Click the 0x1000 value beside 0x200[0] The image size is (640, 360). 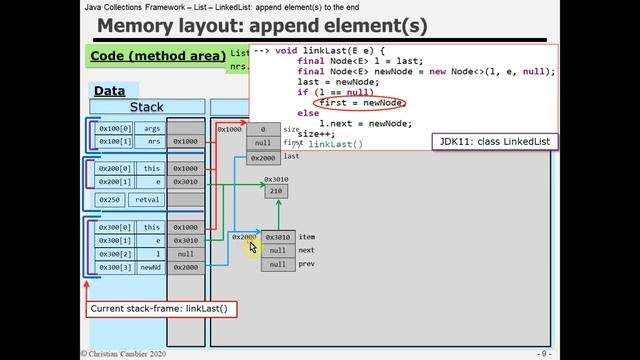(x=186, y=169)
